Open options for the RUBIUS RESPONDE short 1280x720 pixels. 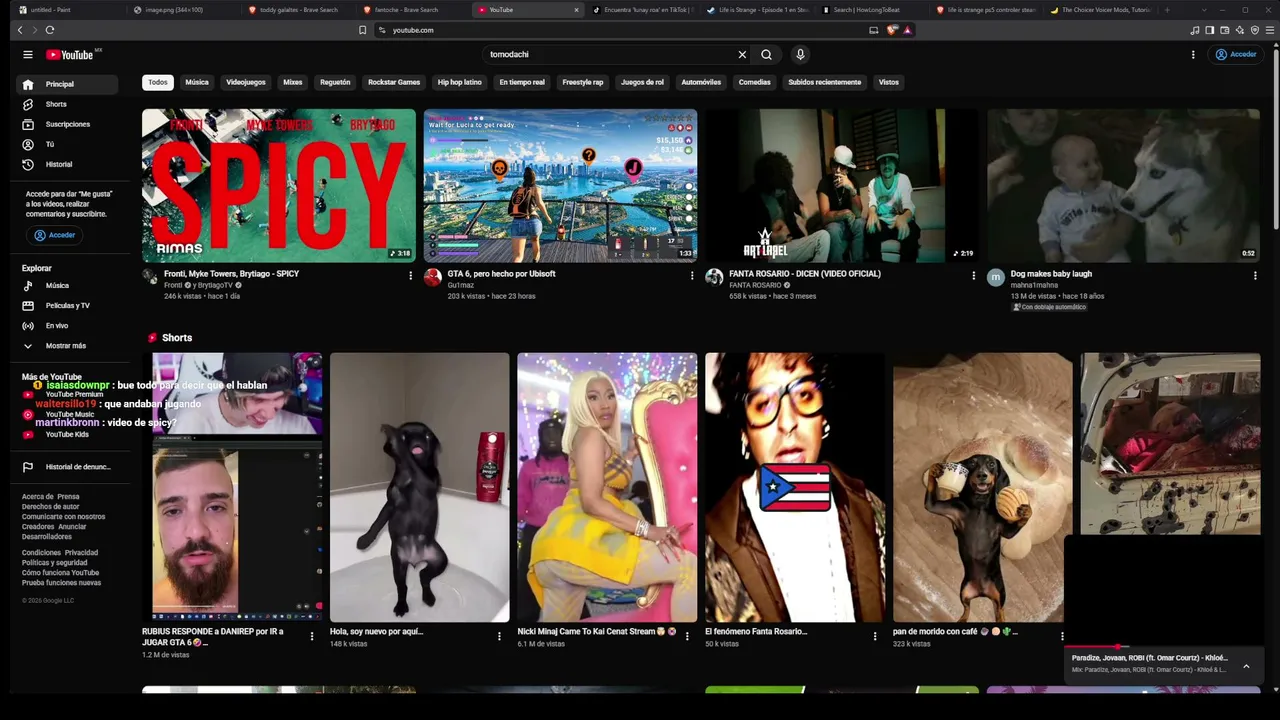[x=312, y=636]
